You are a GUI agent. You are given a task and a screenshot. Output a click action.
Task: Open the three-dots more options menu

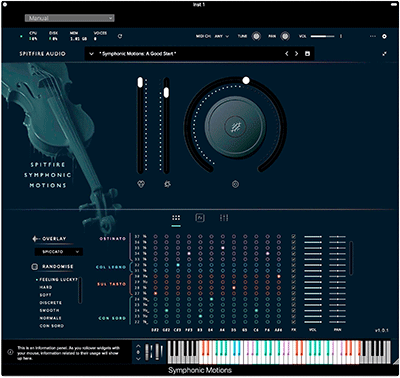coord(373,36)
